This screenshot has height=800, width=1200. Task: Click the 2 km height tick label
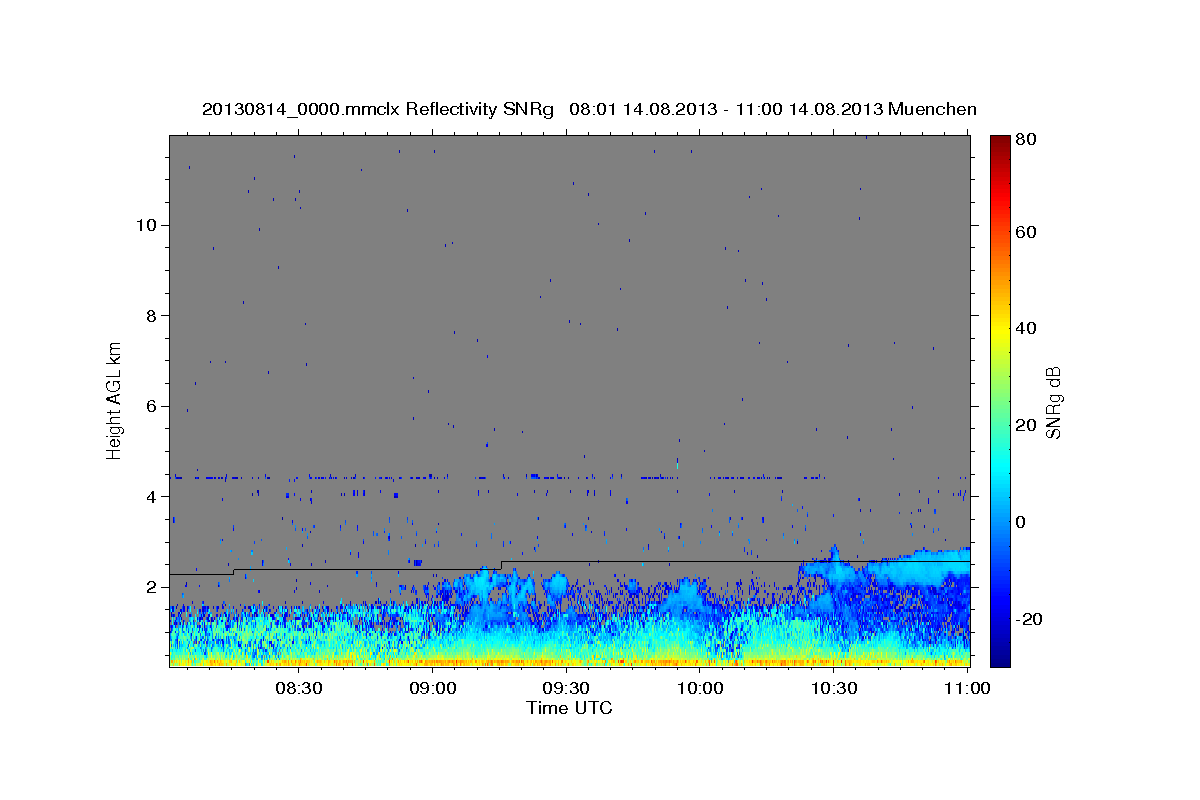pos(151,587)
